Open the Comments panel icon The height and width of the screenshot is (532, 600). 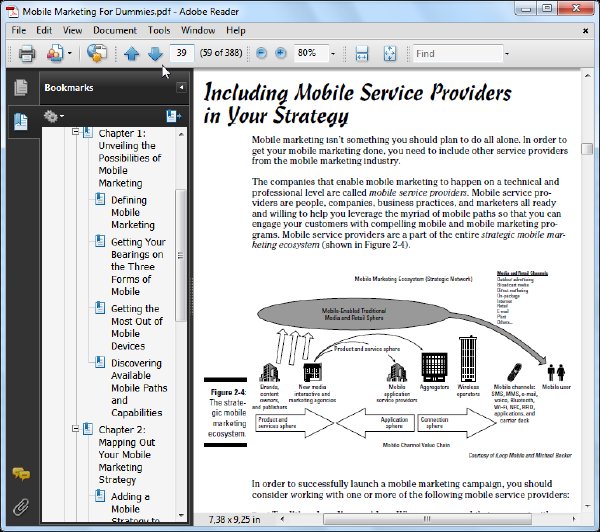pyautogui.click(x=21, y=474)
